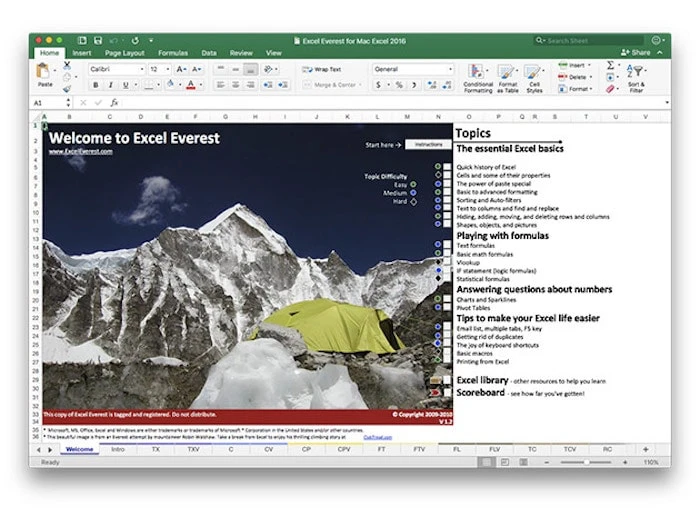
Task: Switch to Page Layout view icon
Action: pos(504,462)
